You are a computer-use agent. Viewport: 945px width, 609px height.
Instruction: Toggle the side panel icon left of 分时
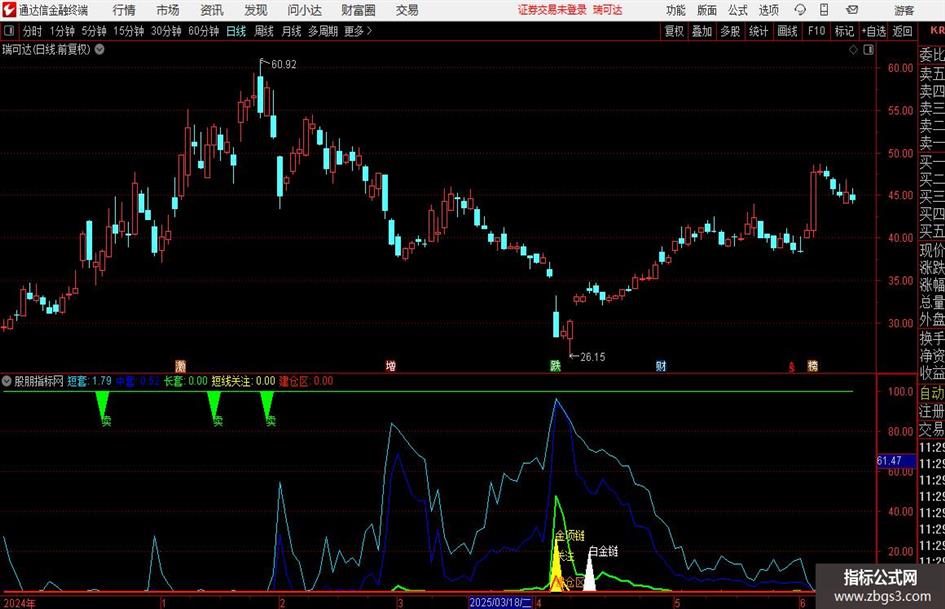[x=9, y=31]
